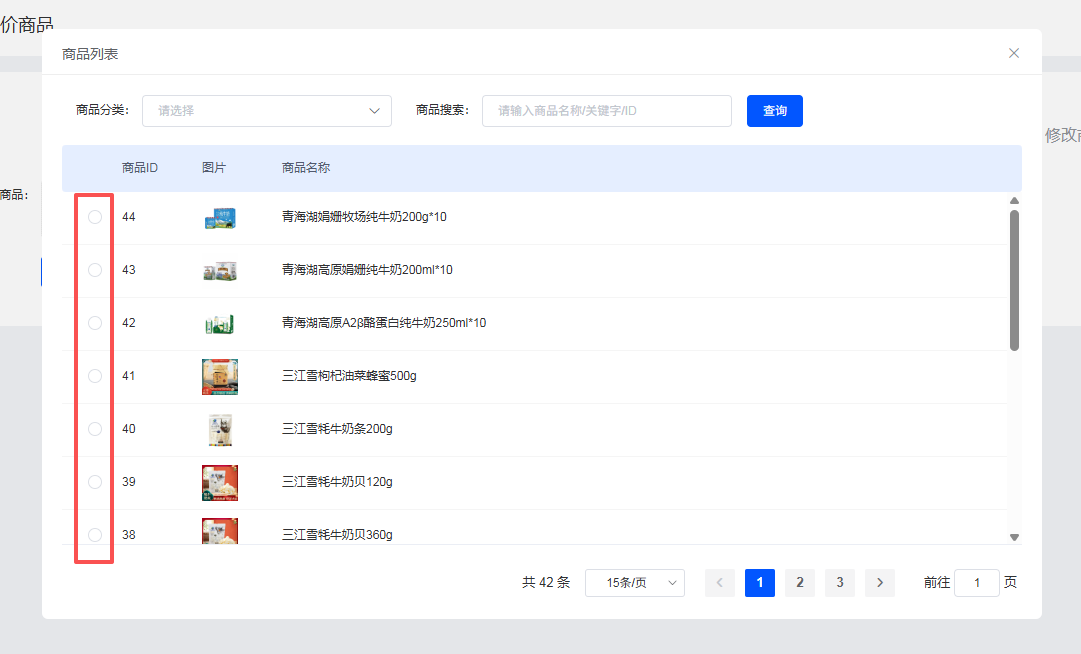Select page 1 button
1081x654 pixels.
[760, 582]
